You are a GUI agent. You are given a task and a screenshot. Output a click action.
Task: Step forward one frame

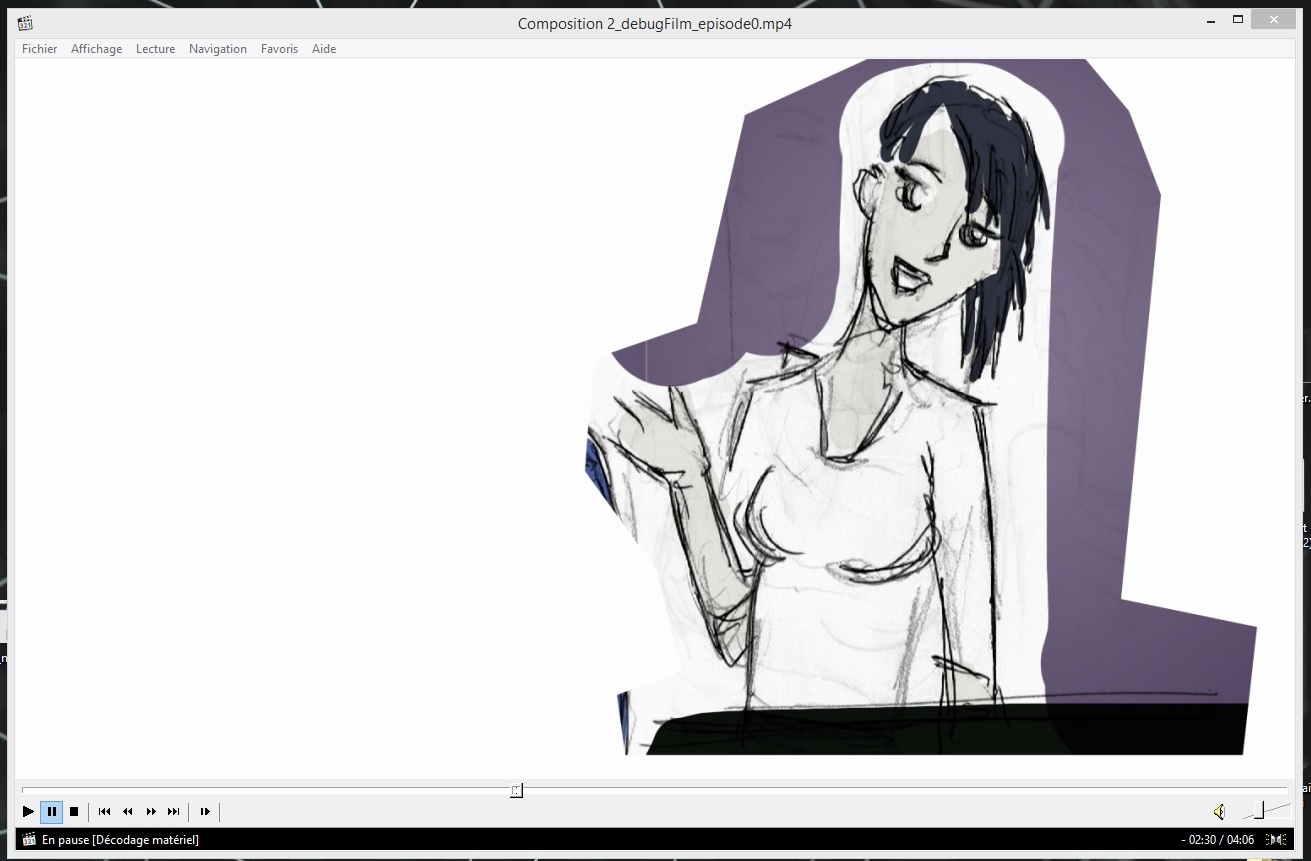point(205,812)
